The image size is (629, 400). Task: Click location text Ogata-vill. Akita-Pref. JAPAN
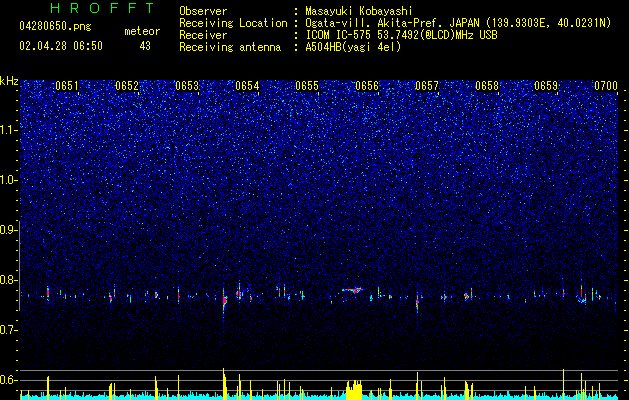(392, 23)
